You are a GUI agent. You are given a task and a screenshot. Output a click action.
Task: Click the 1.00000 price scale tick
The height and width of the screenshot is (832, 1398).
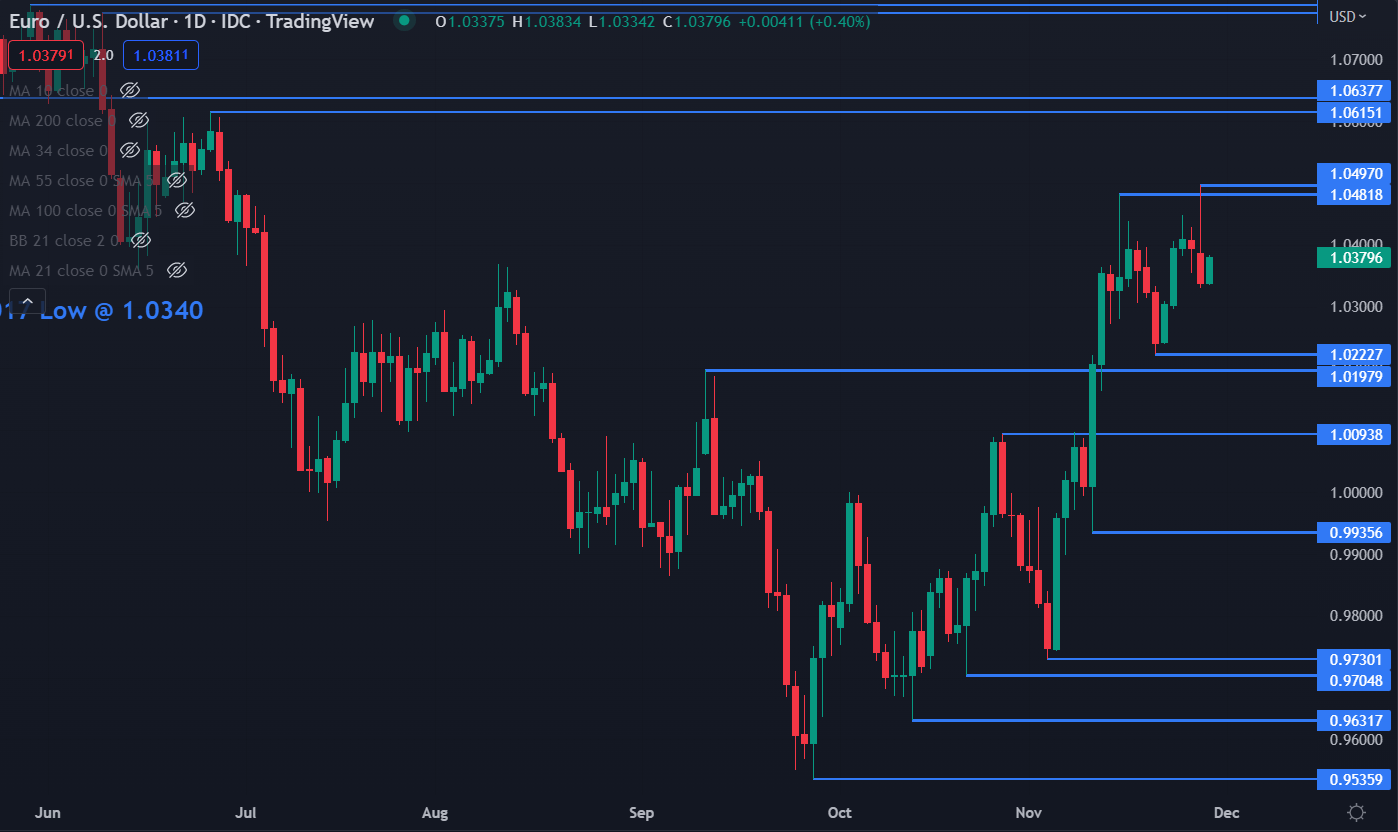coord(1355,492)
